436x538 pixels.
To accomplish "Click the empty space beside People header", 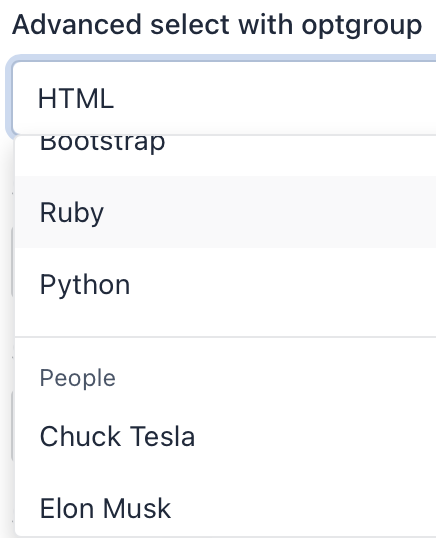I will pyautogui.click(x=278, y=378).
